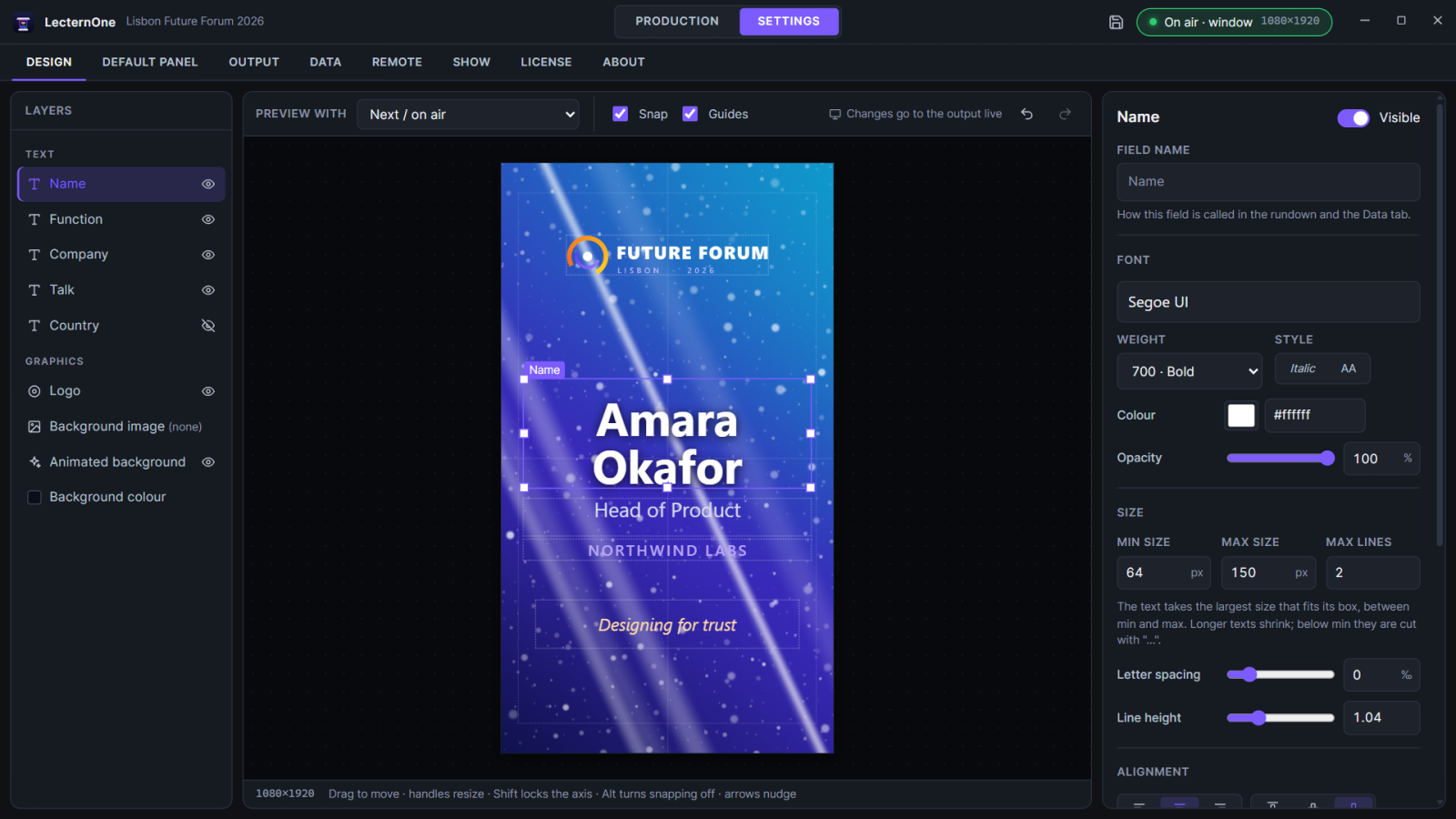The image size is (1456, 819).
Task: Enable the Background colour checkbox
Action: (35, 498)
